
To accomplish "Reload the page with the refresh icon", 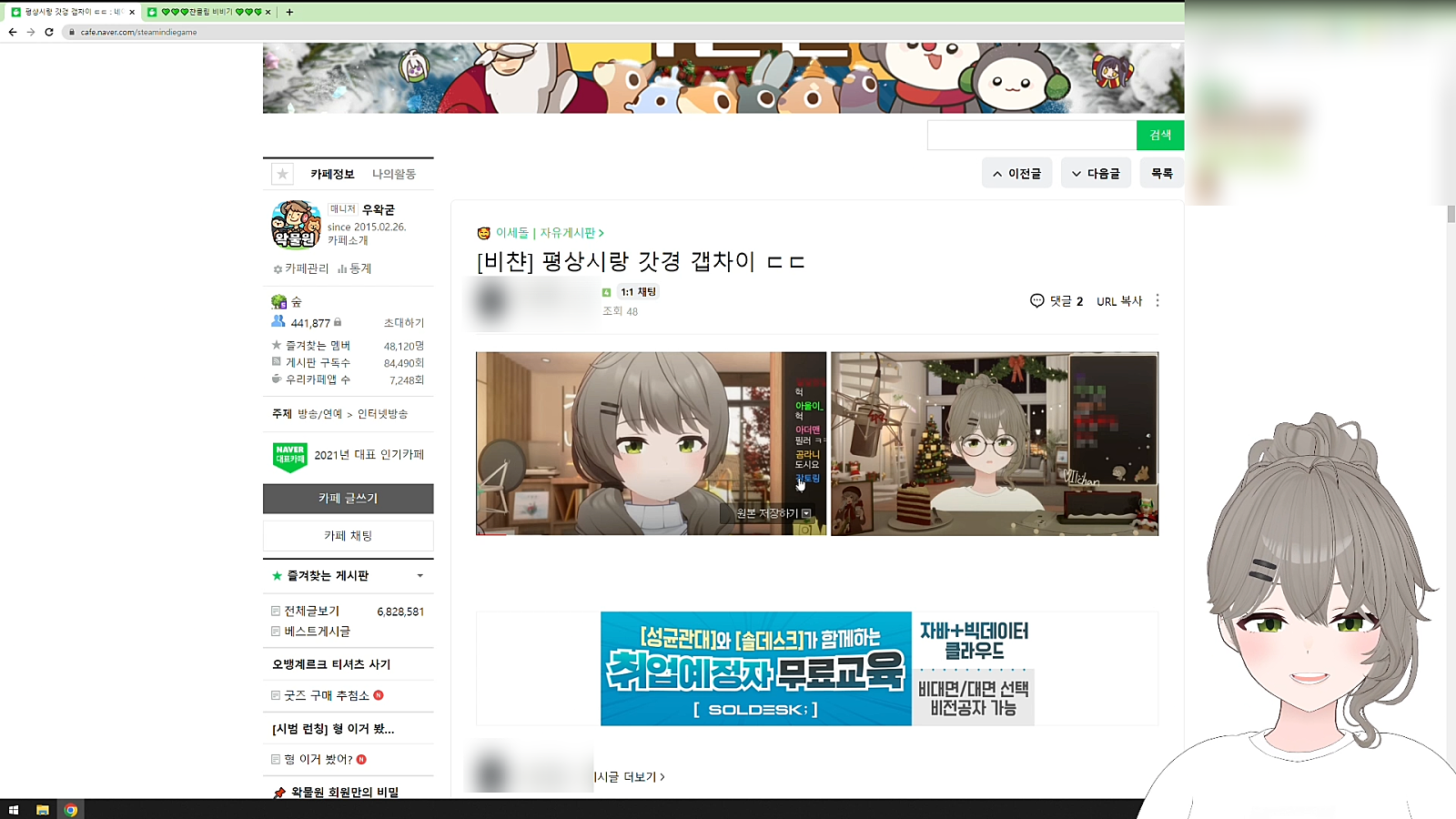I will click(x=49, y=32).
